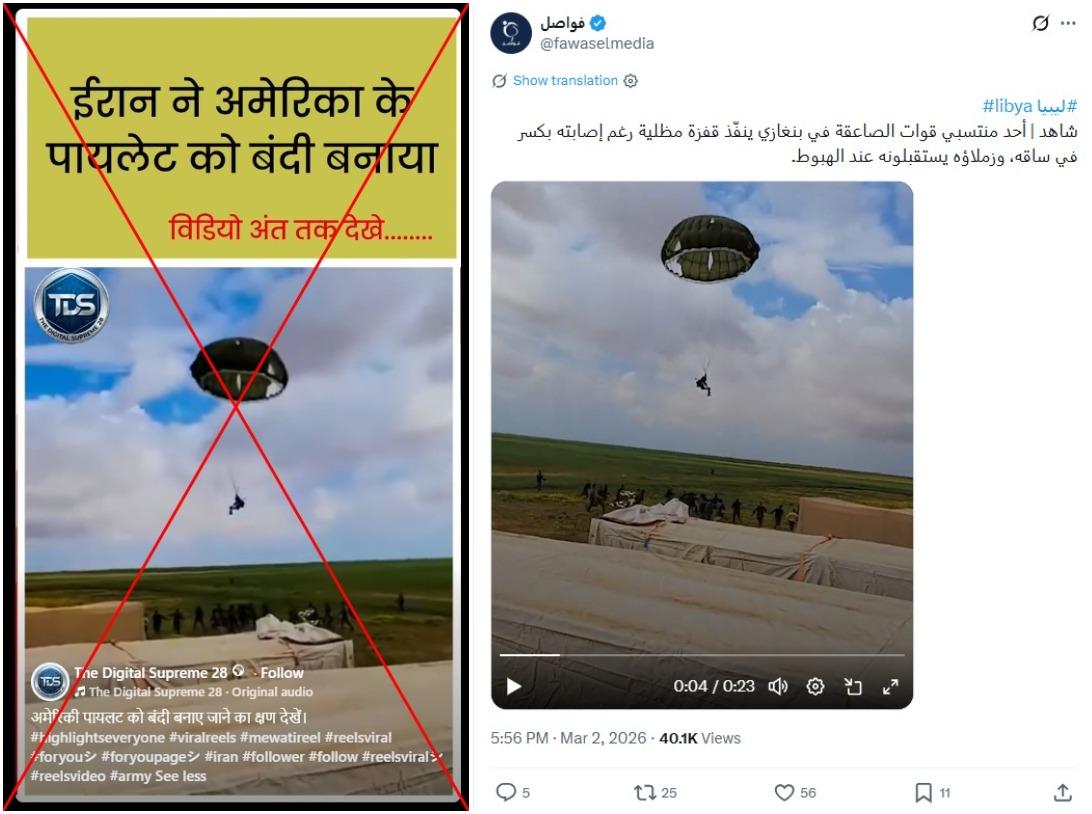
Task: Click the fawasel profile avatar
Action: pyautogui.click(x=511, y=33)
